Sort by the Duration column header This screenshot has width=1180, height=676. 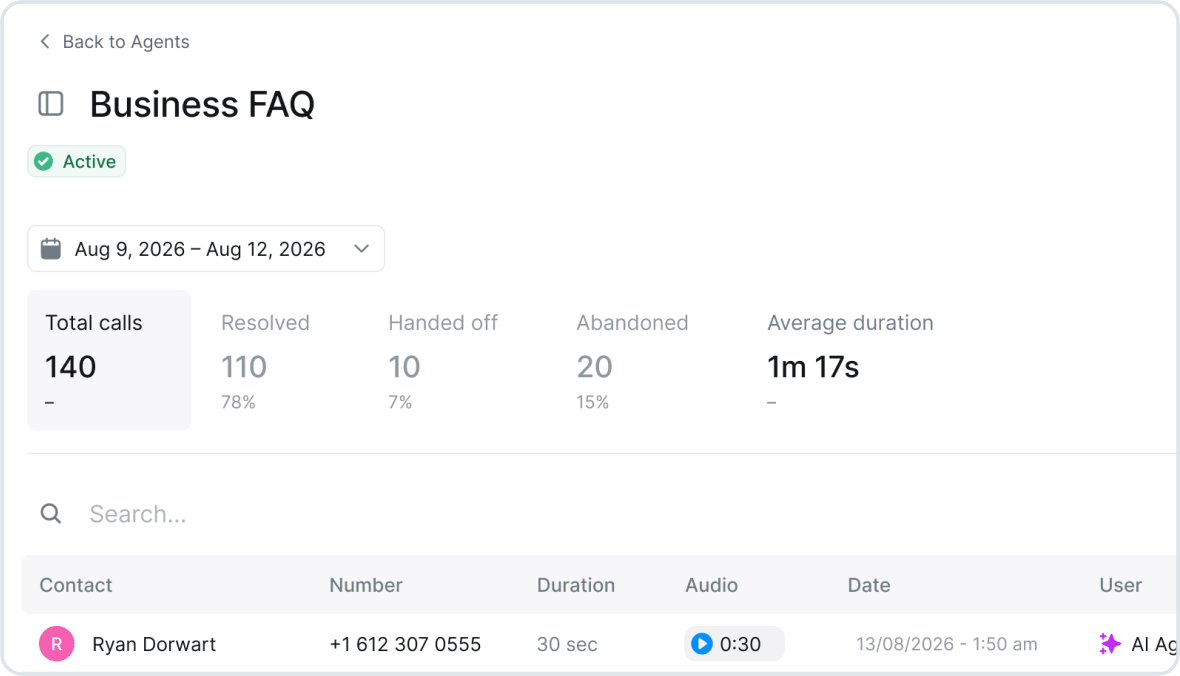coord(576,585)
